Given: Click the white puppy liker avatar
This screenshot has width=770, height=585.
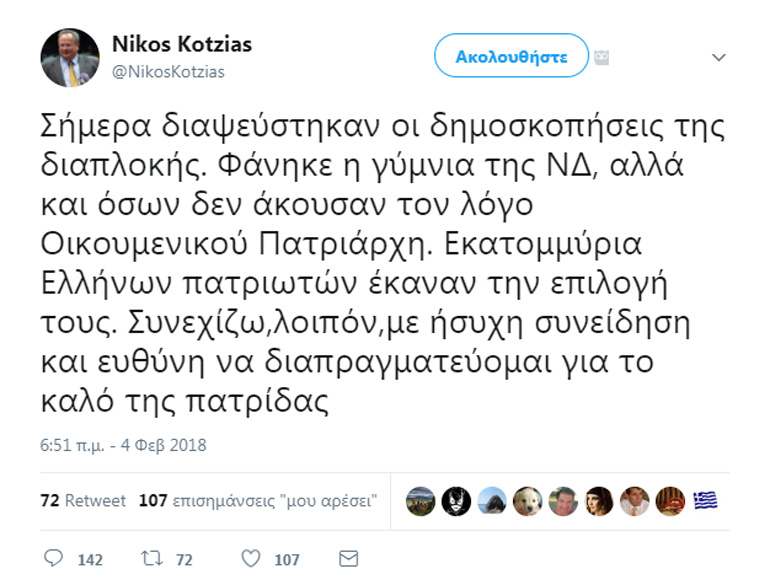Looking at the screenshot, I should point(527,501).
